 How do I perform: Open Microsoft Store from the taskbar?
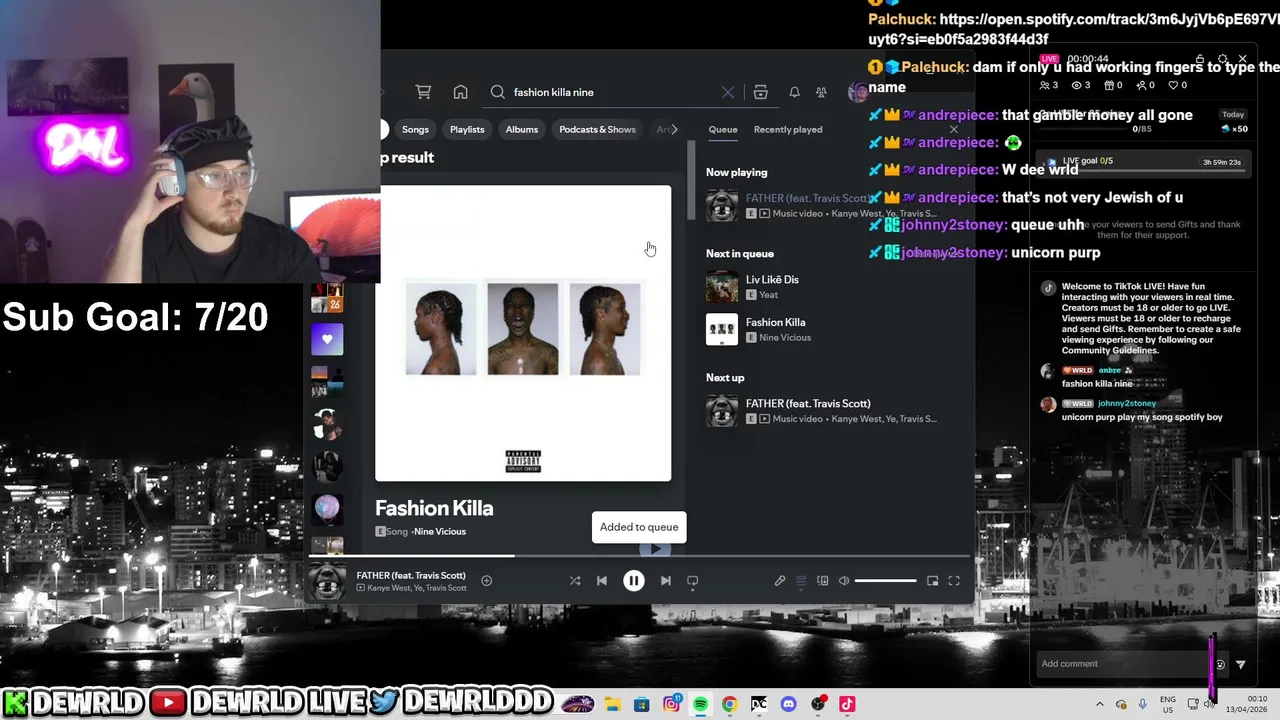tap(642, 704)
